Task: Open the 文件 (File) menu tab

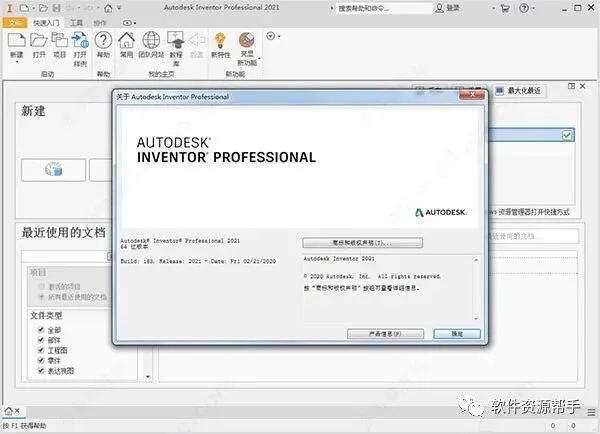Action: coord(15,23)
